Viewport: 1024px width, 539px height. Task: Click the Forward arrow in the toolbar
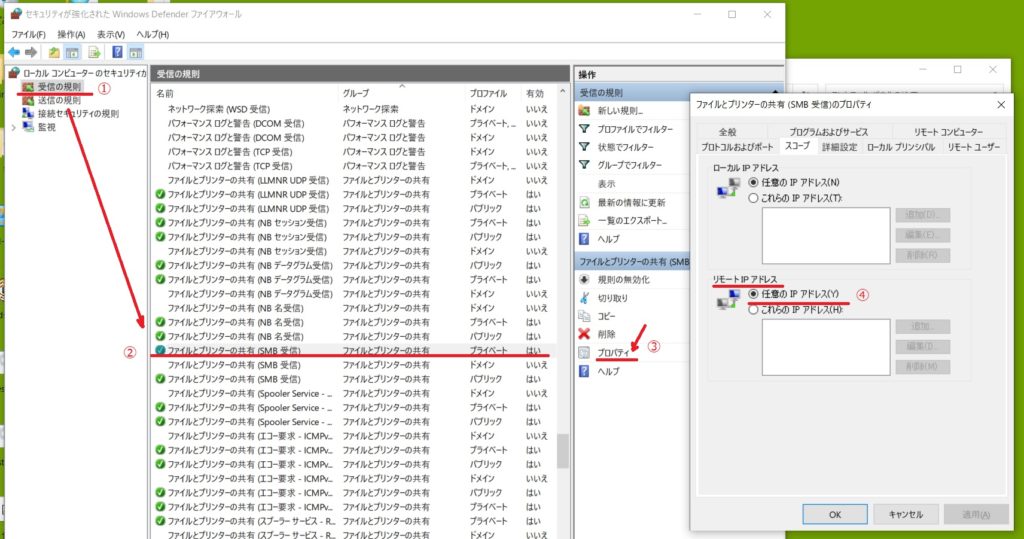(32, 52)
